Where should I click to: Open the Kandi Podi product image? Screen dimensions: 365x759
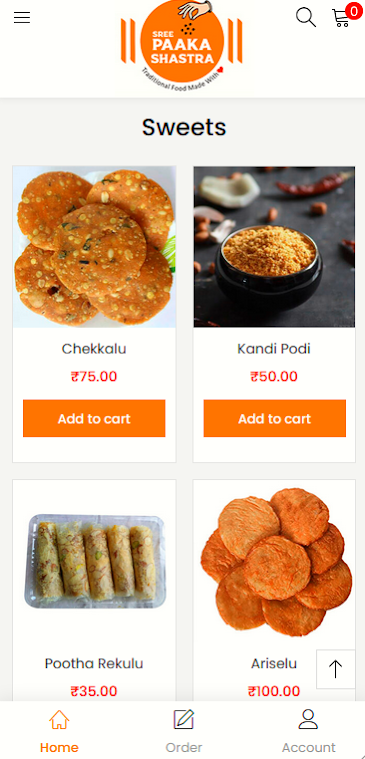click(274, 247)
